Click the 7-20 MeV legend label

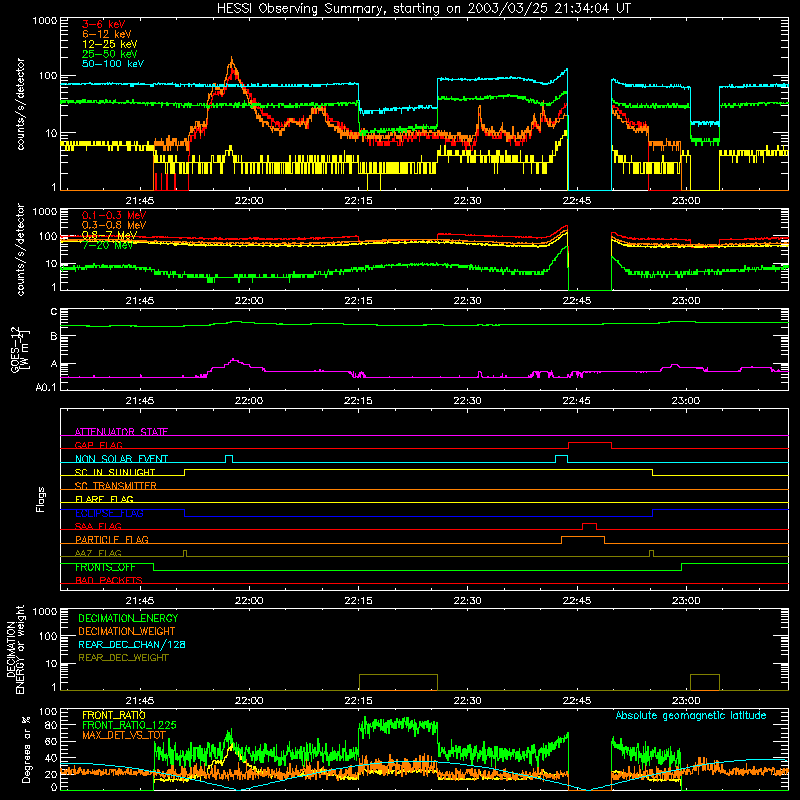107,245
